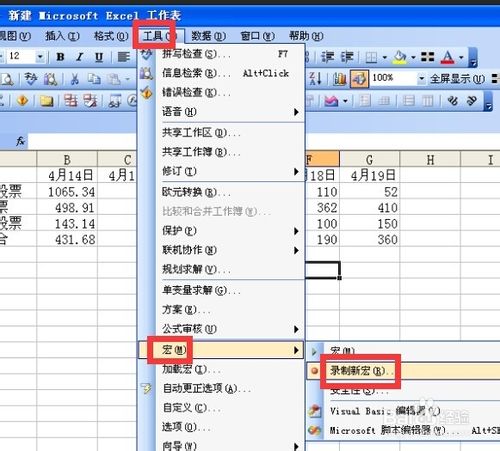Click the clear validation circles icon

(90, 100)
